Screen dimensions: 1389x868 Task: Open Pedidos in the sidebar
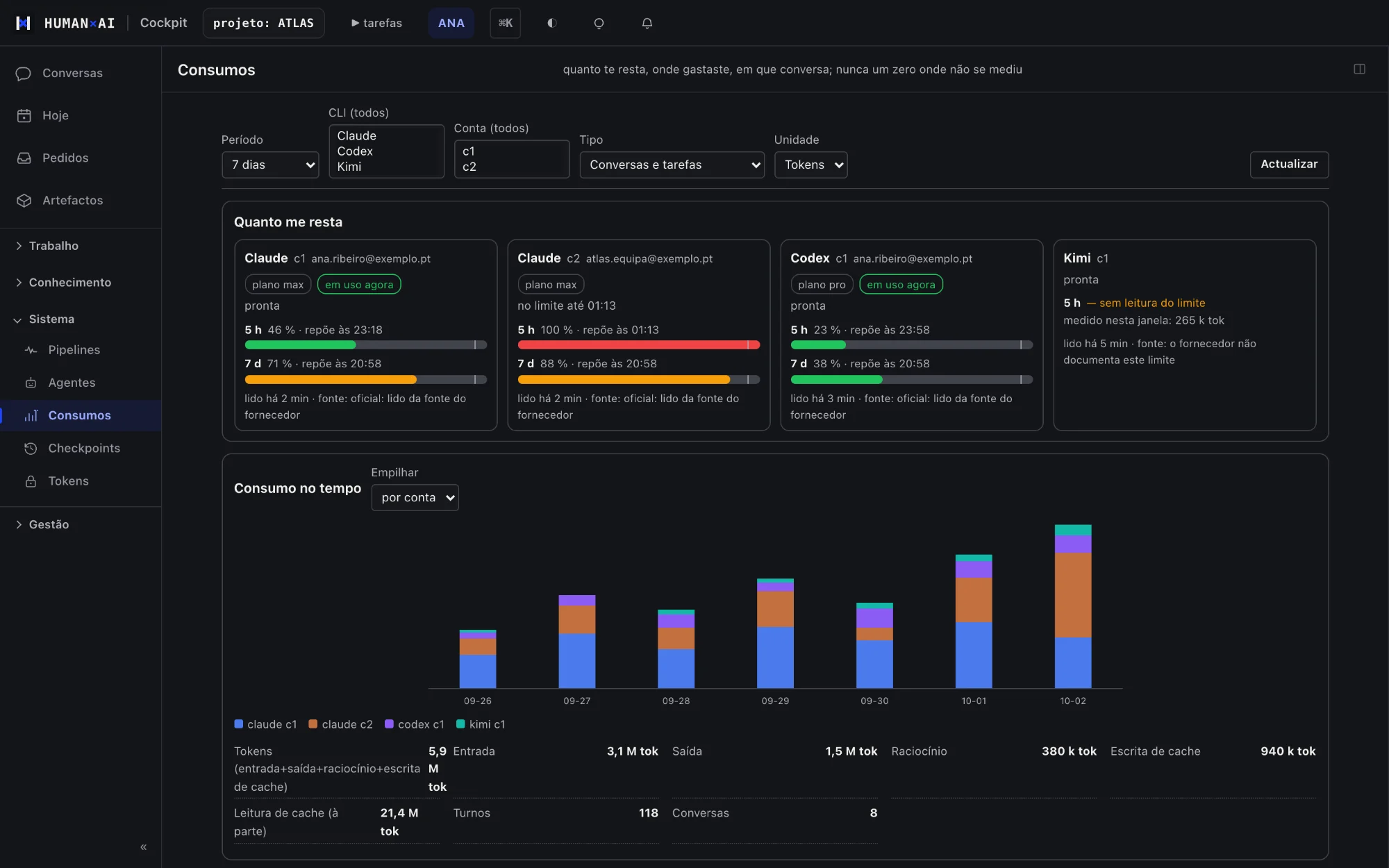pos(81,158)
